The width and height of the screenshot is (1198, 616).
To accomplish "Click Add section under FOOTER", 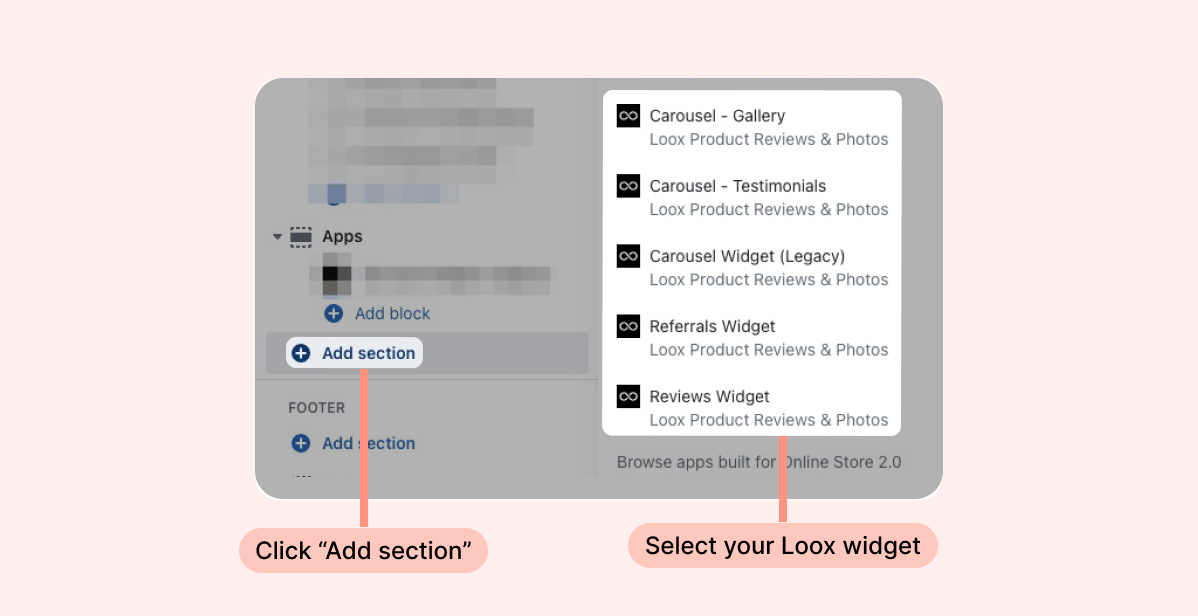I will coord(368,443).
